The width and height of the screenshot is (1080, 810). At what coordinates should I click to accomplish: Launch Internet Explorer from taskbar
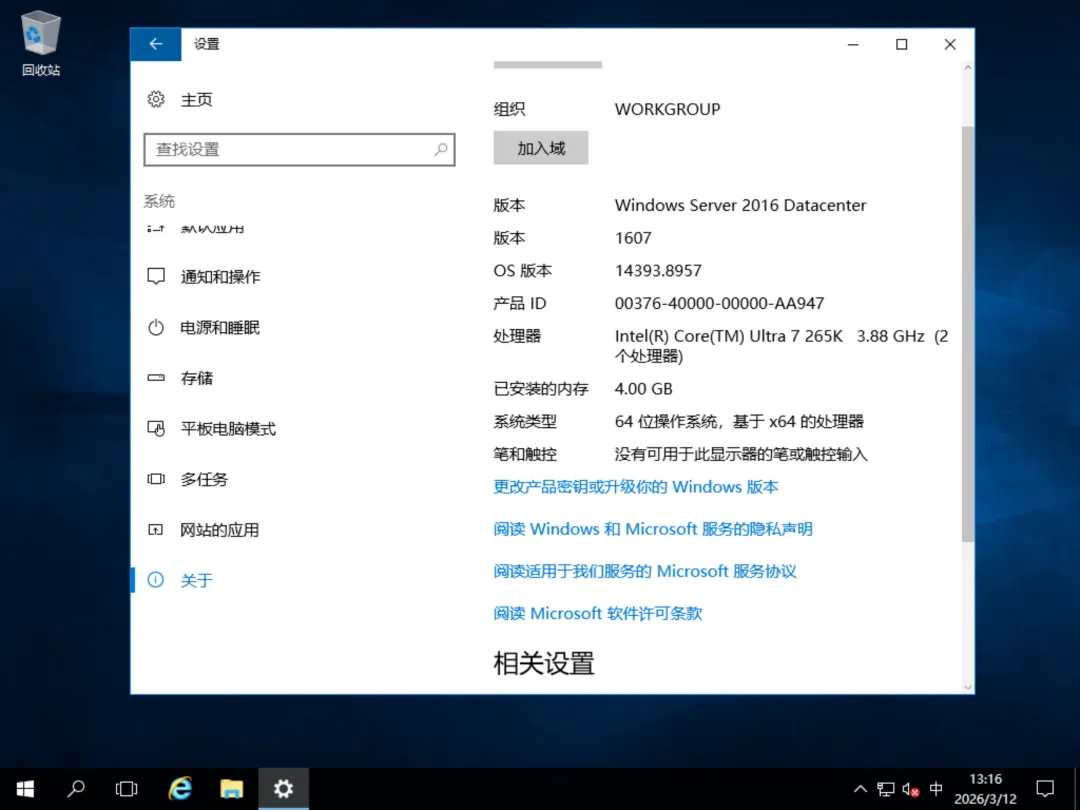coord(180,789)
